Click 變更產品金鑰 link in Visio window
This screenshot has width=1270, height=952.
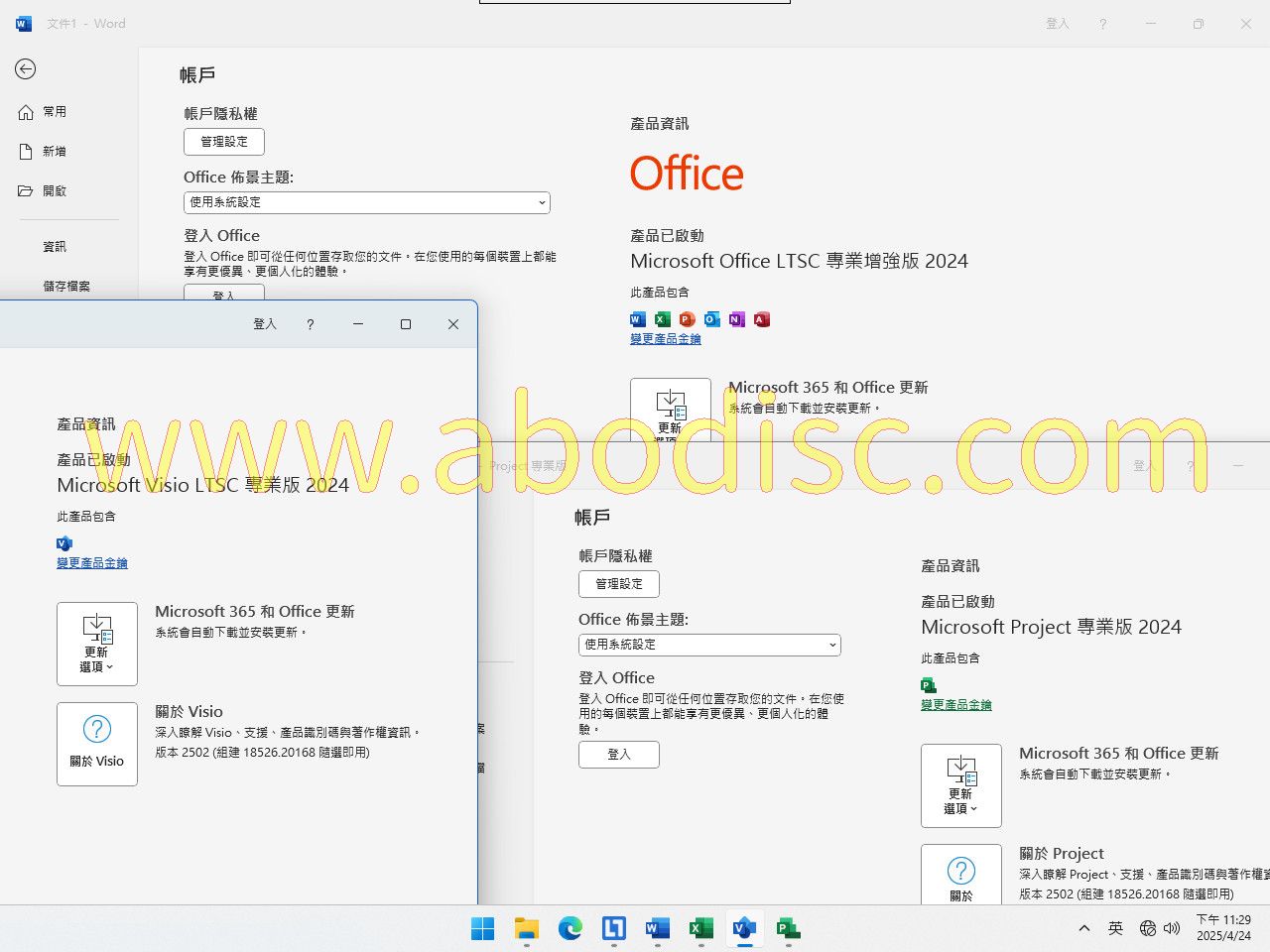coord(92,563)
